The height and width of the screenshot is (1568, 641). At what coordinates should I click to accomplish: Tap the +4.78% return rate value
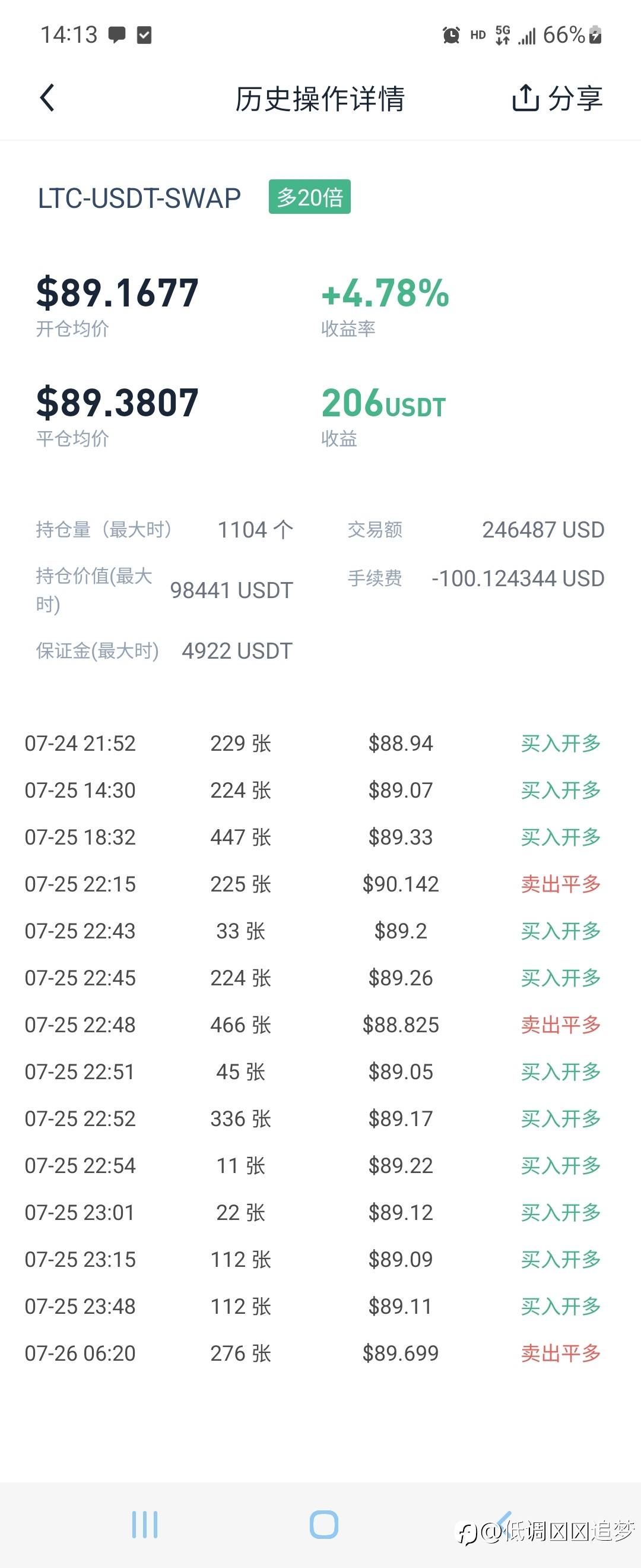point(385,293)
